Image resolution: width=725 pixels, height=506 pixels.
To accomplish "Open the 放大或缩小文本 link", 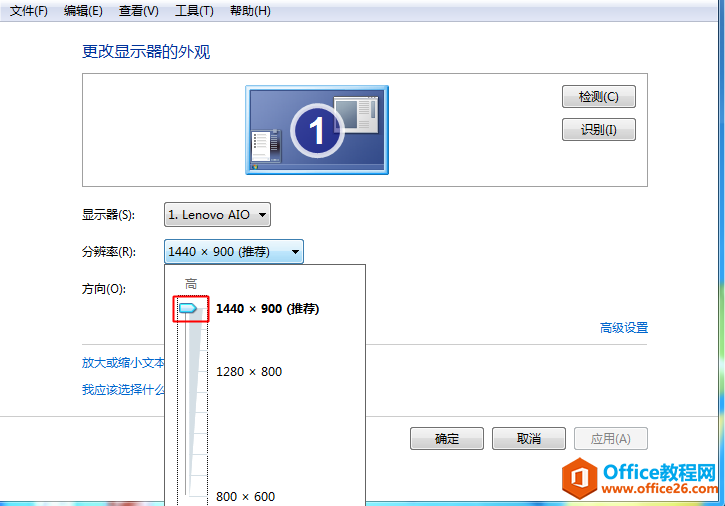I will [x=123, y=363].
